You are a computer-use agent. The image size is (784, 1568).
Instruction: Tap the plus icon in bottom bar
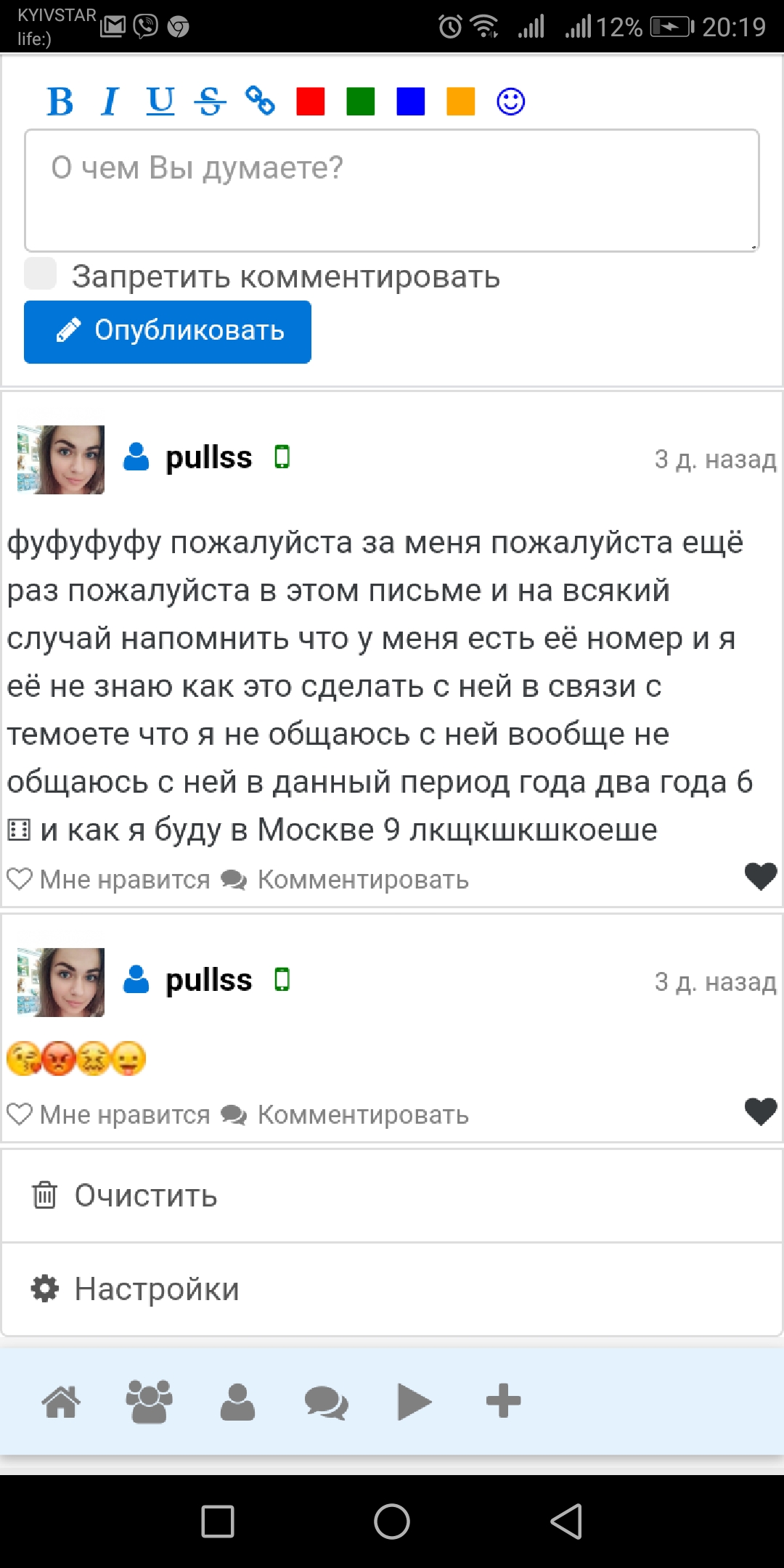(503, 1401)
